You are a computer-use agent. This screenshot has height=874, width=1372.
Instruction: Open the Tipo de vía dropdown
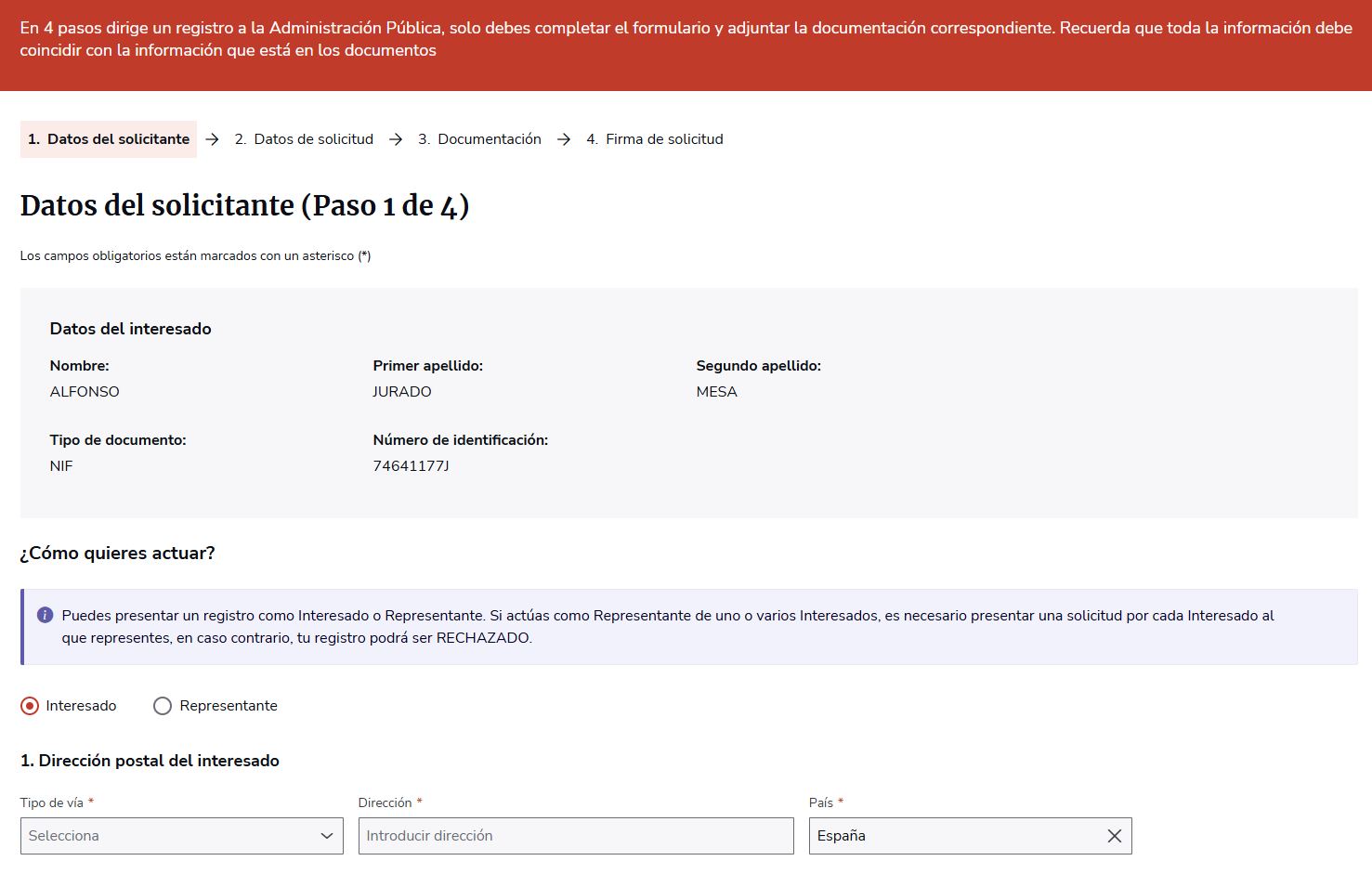pyautogui.click(x=182, y=836)
